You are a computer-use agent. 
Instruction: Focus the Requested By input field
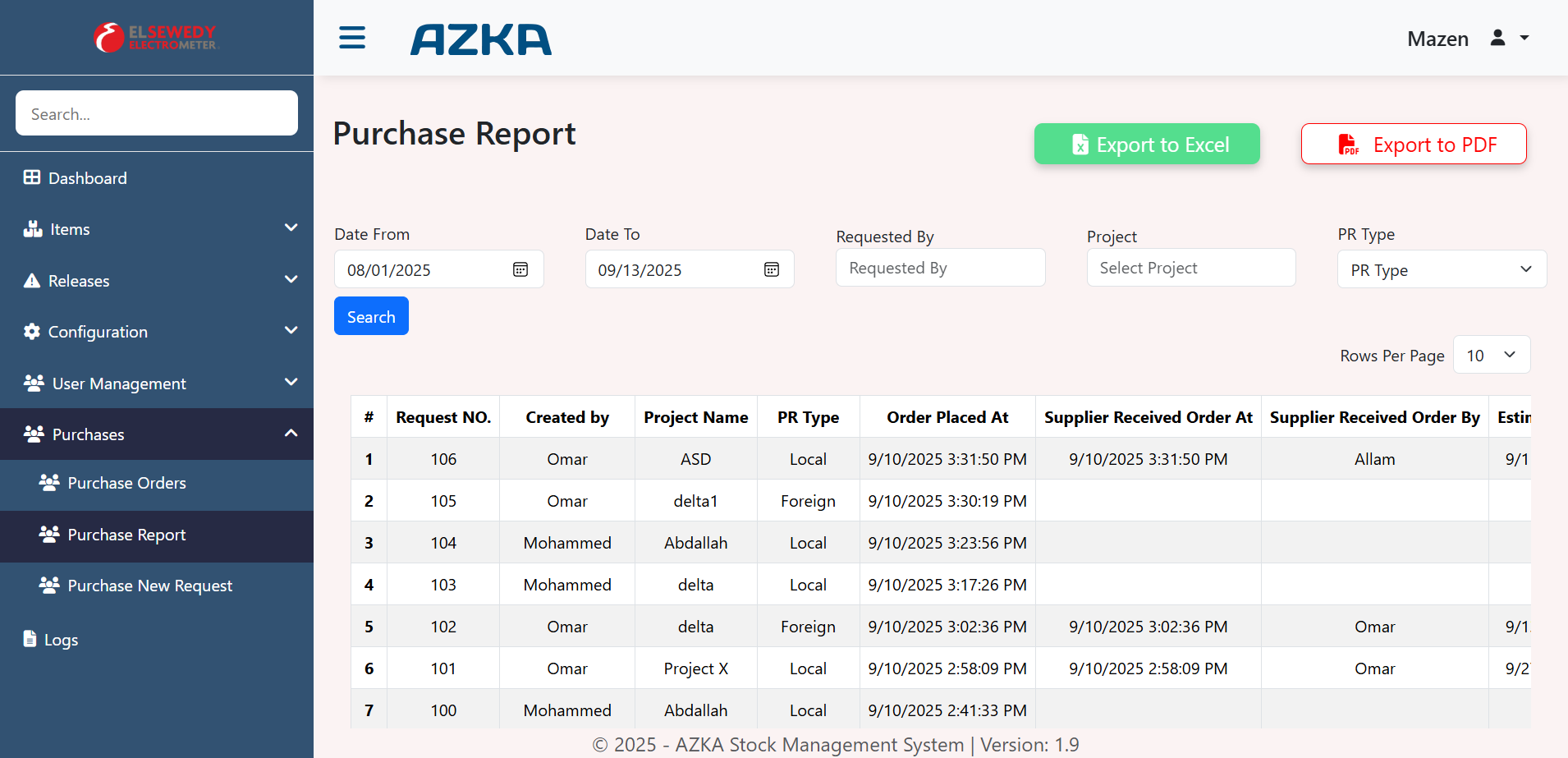pos(940,268)
